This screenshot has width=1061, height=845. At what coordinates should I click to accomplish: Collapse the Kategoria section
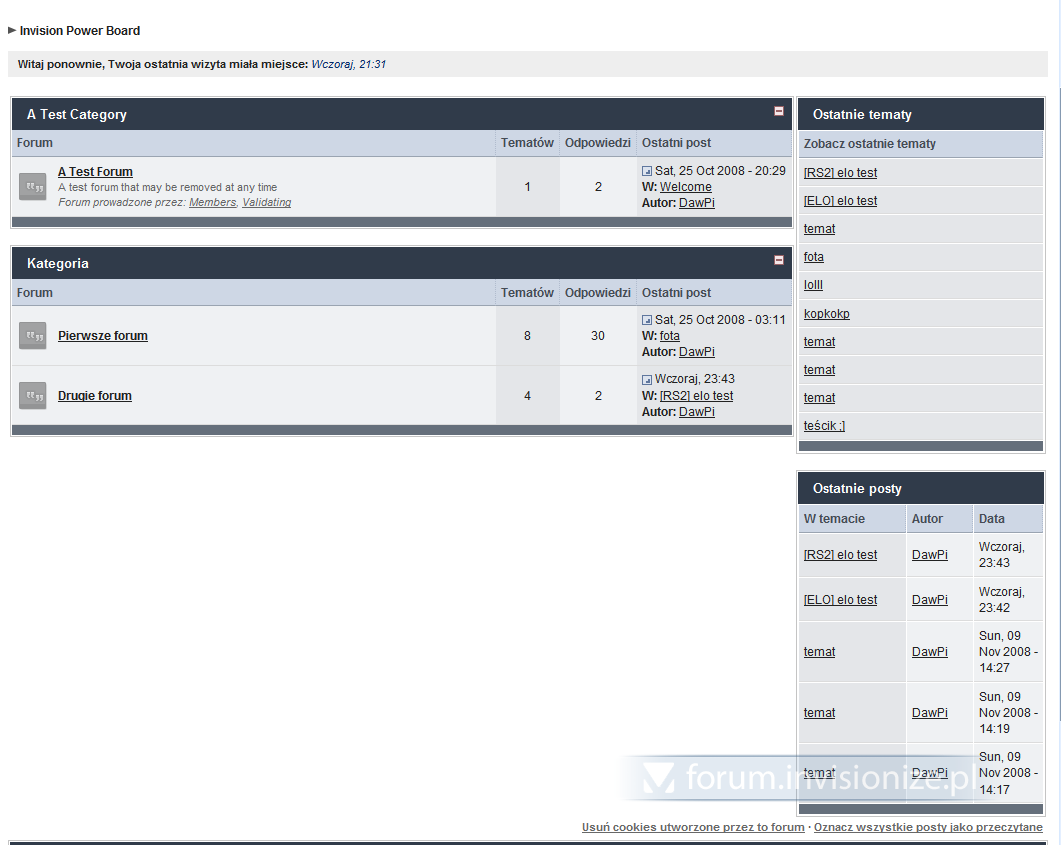[x=779, y=261]
